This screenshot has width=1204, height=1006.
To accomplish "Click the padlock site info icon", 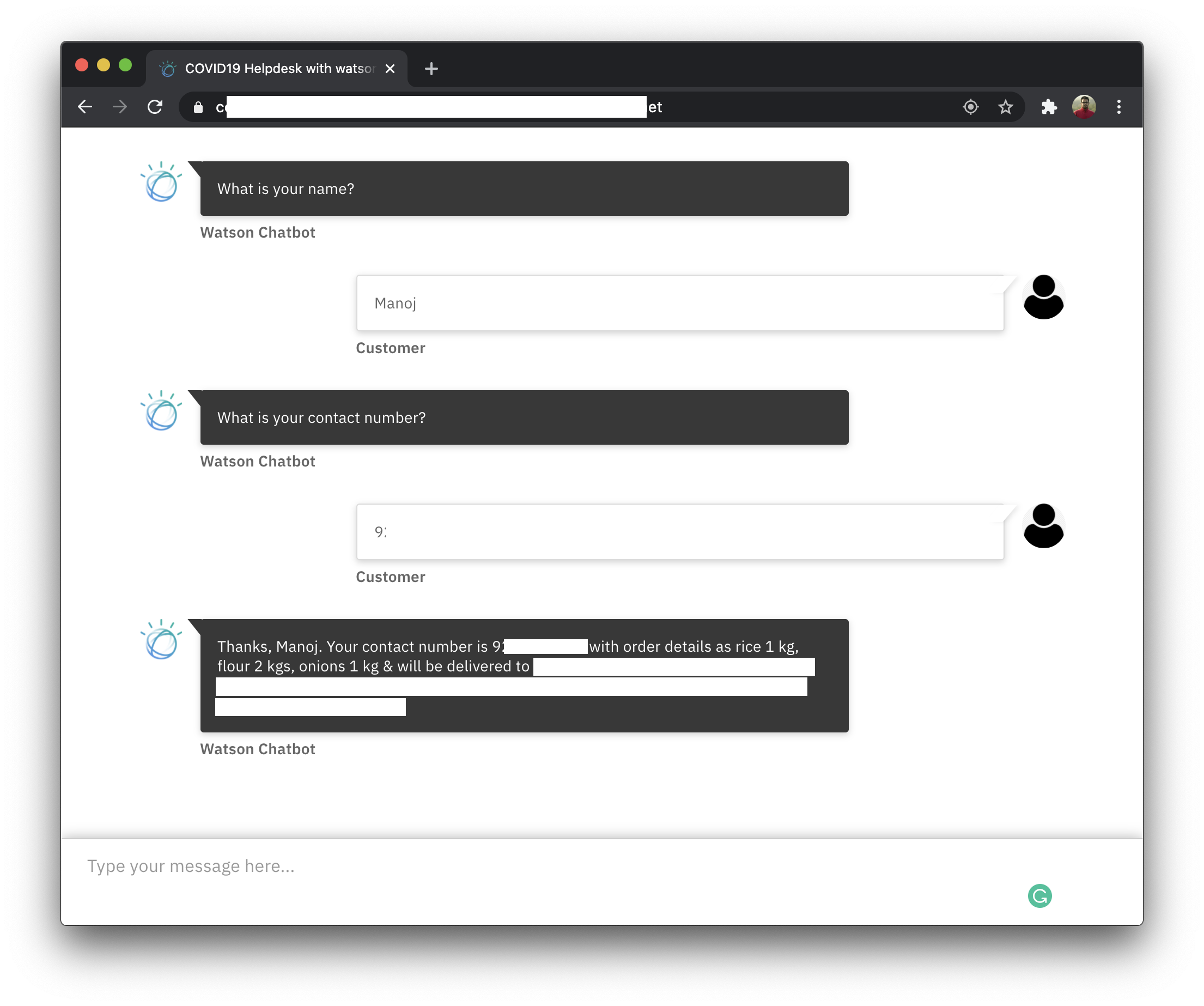I will [x=198, y=107].
